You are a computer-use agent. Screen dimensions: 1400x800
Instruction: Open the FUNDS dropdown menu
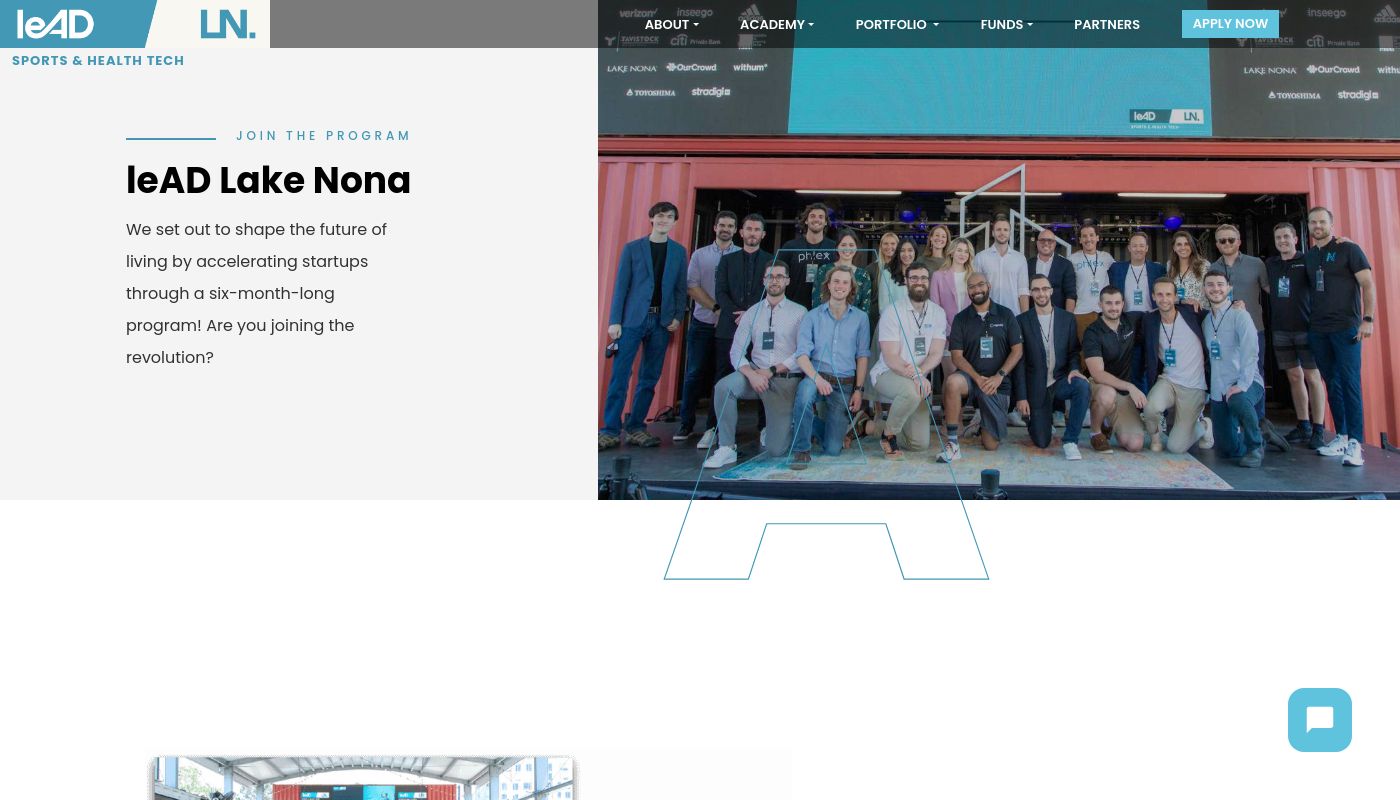click(x=1006, y=25)
